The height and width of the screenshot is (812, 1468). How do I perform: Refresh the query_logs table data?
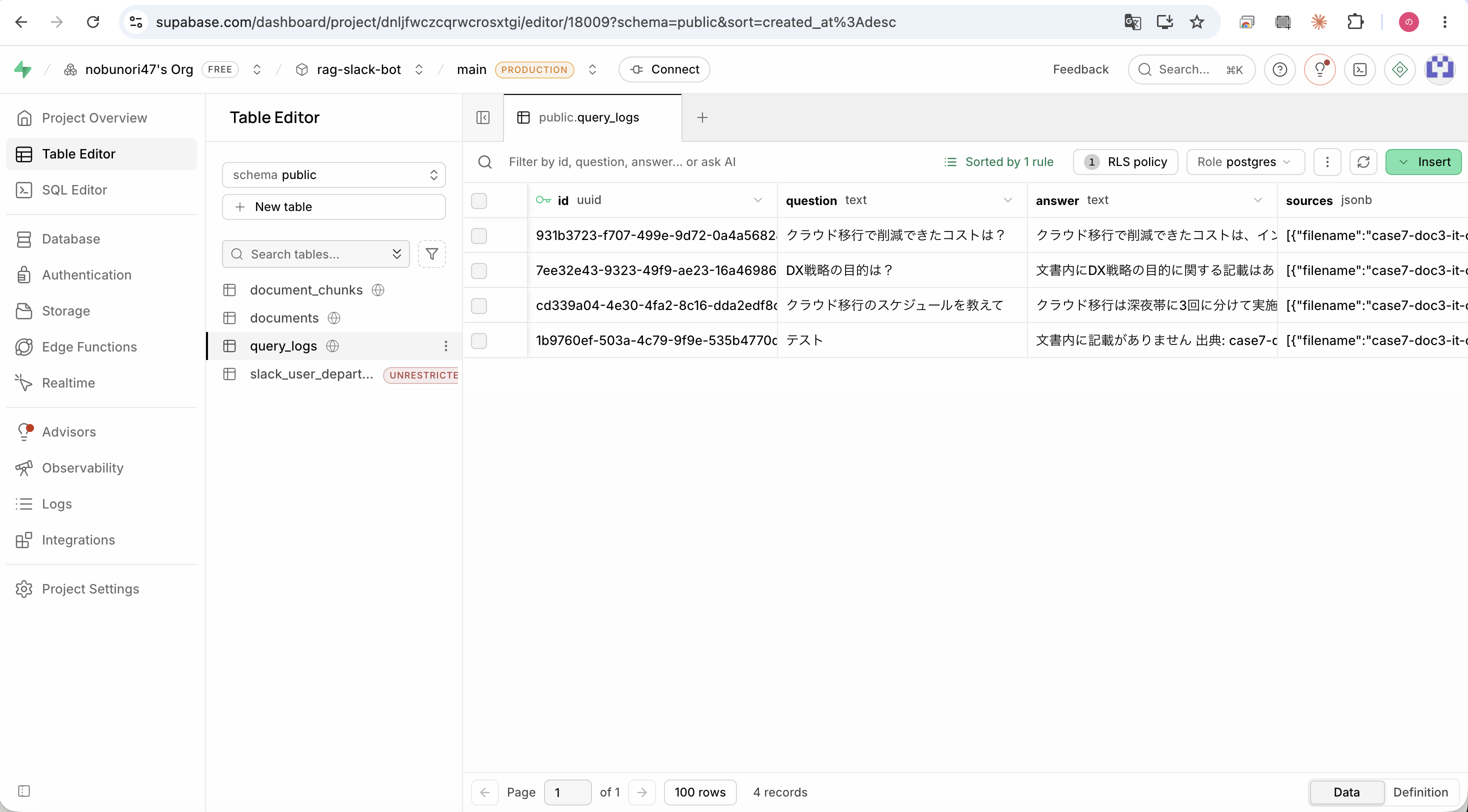[1363, 162]
